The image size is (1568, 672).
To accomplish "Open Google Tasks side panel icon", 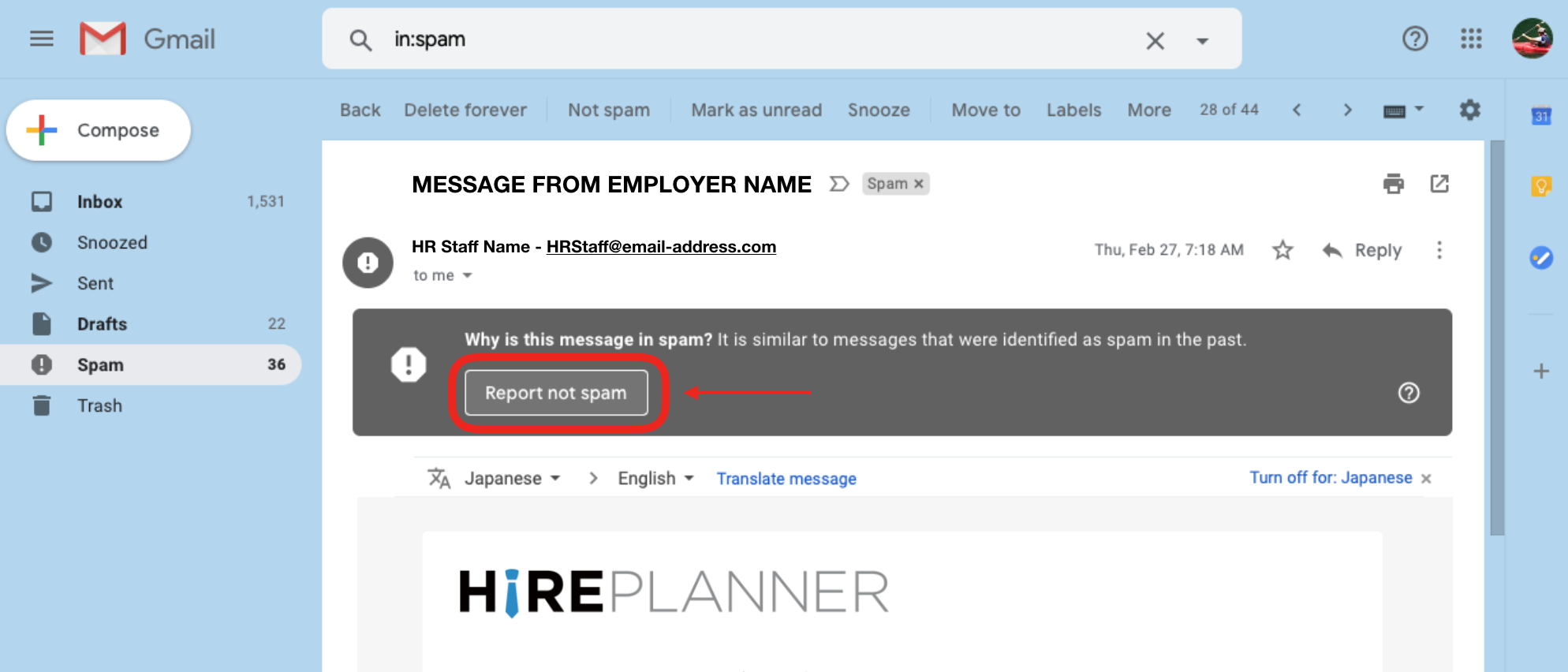I will [x=1541, y=257].
